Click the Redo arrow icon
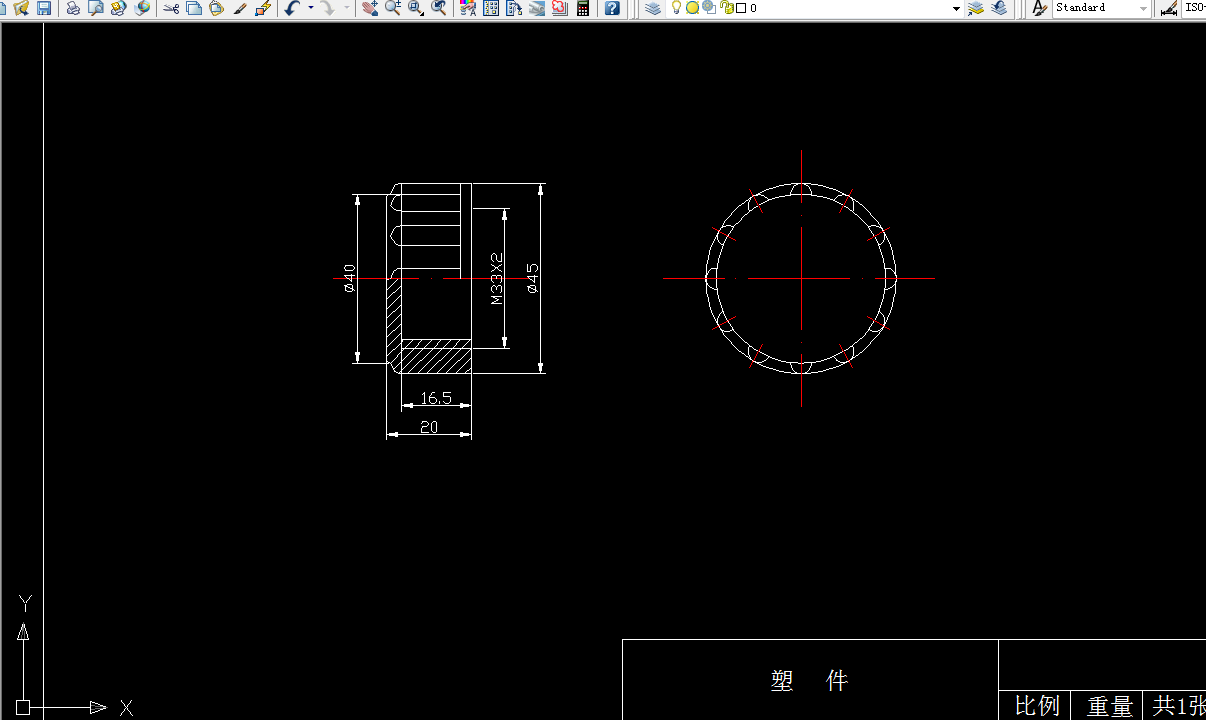 [328, 8]
